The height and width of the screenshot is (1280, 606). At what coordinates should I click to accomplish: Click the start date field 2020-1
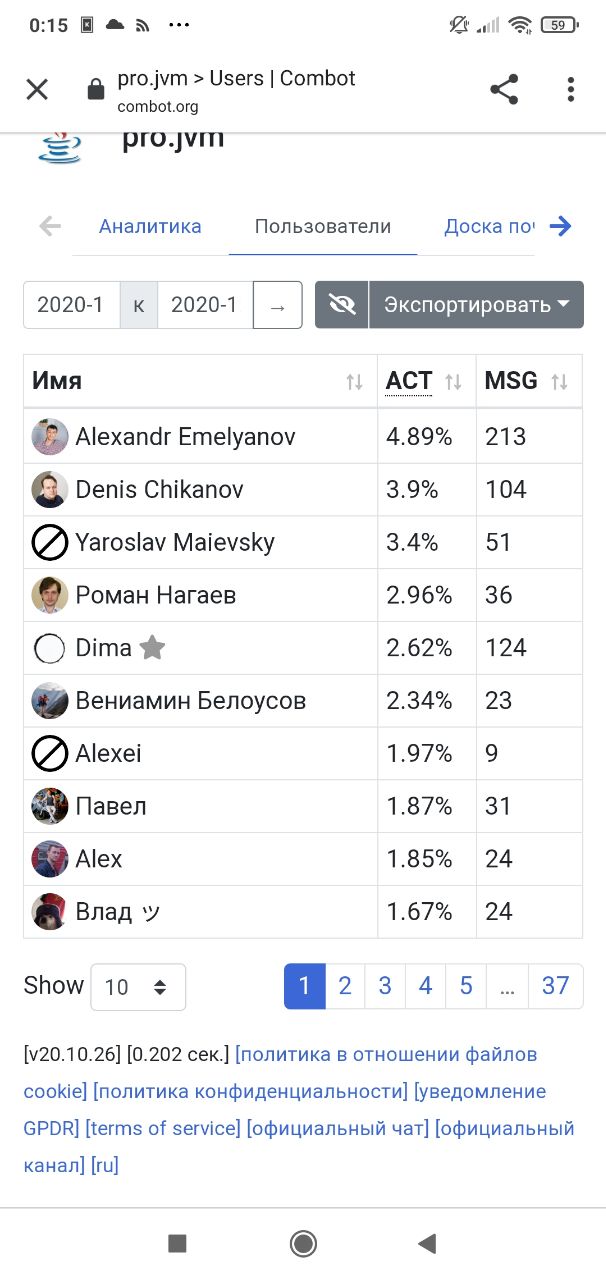point(71,304)
